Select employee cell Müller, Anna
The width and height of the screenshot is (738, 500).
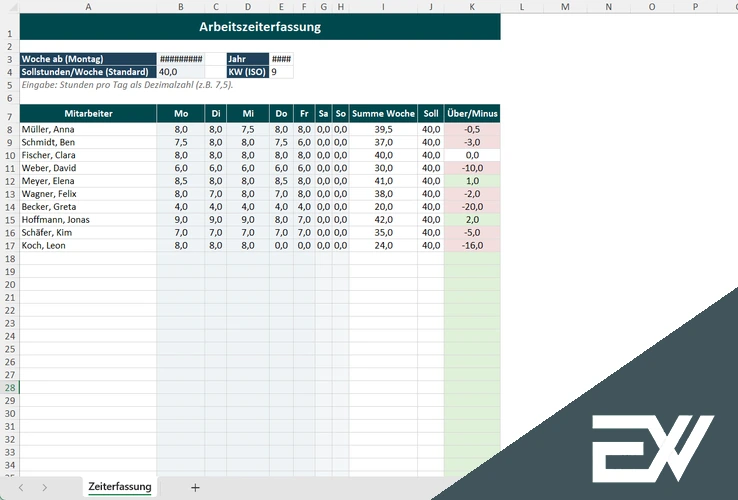click(x=88, y=129)
